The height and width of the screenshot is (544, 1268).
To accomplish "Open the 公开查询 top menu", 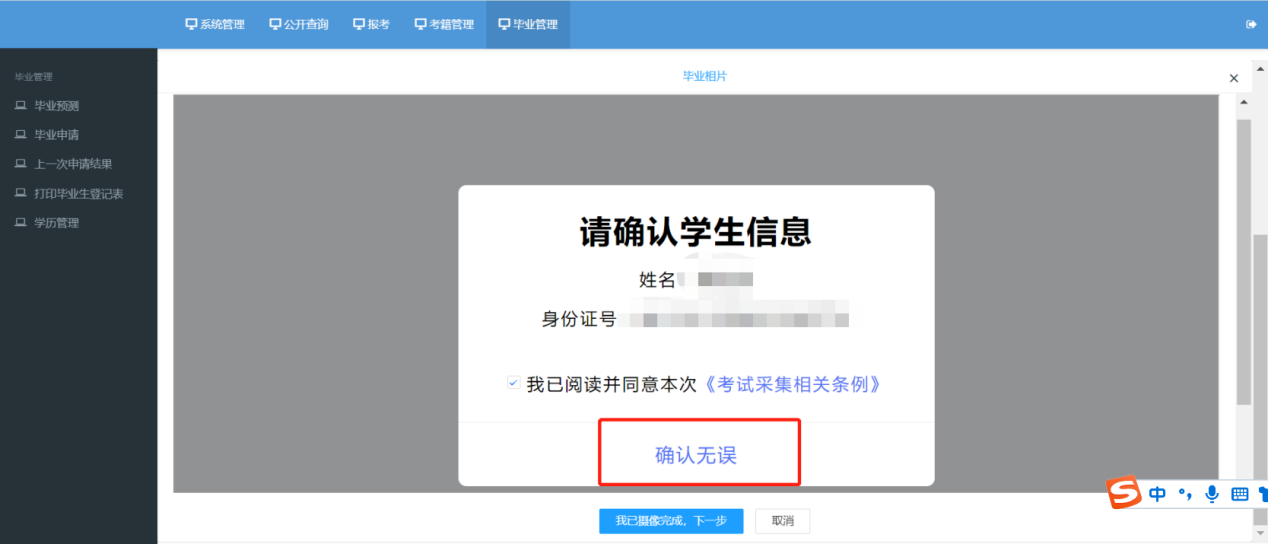I will coord(299,25).
